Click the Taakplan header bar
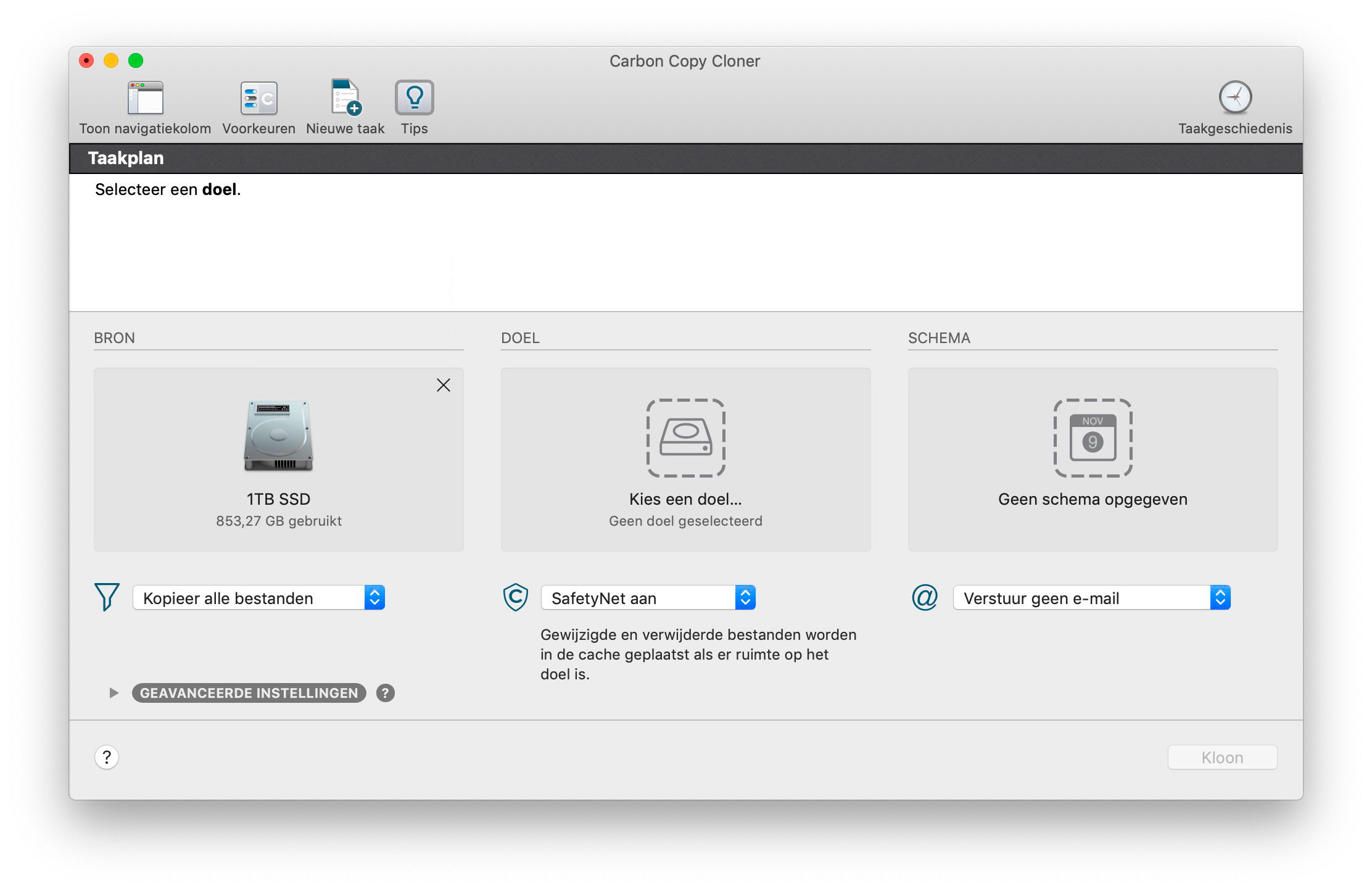 pyautogui.click(x=685, y=158)
